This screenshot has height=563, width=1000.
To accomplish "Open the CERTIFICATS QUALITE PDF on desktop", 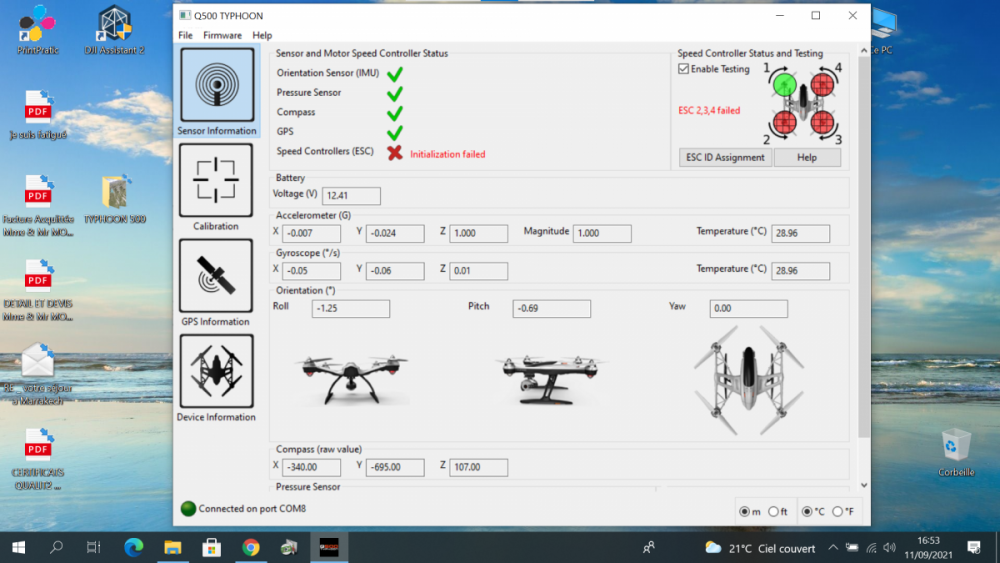I will 38,459.
